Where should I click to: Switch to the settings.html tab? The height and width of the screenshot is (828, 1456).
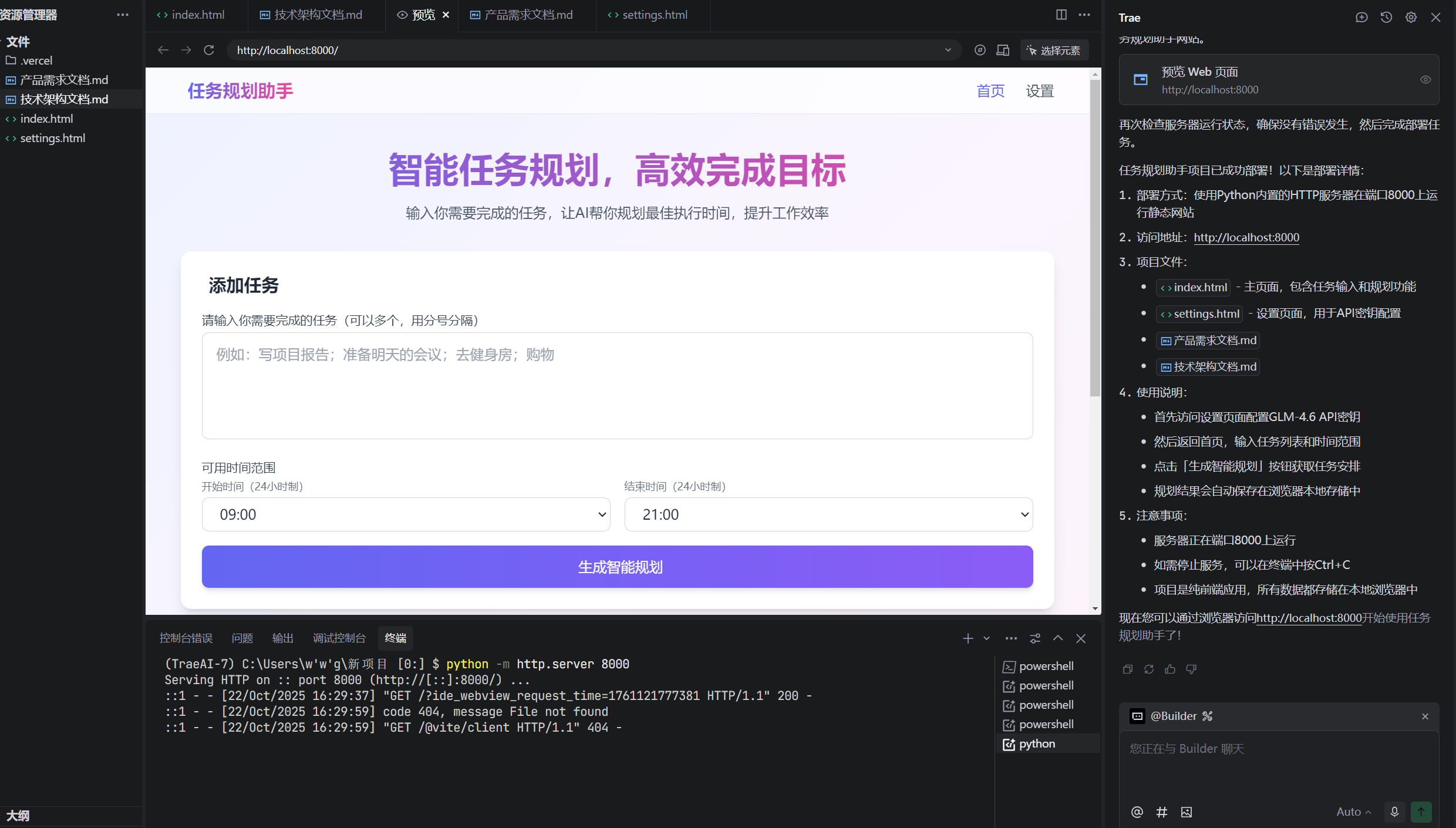tap(653, 15)
